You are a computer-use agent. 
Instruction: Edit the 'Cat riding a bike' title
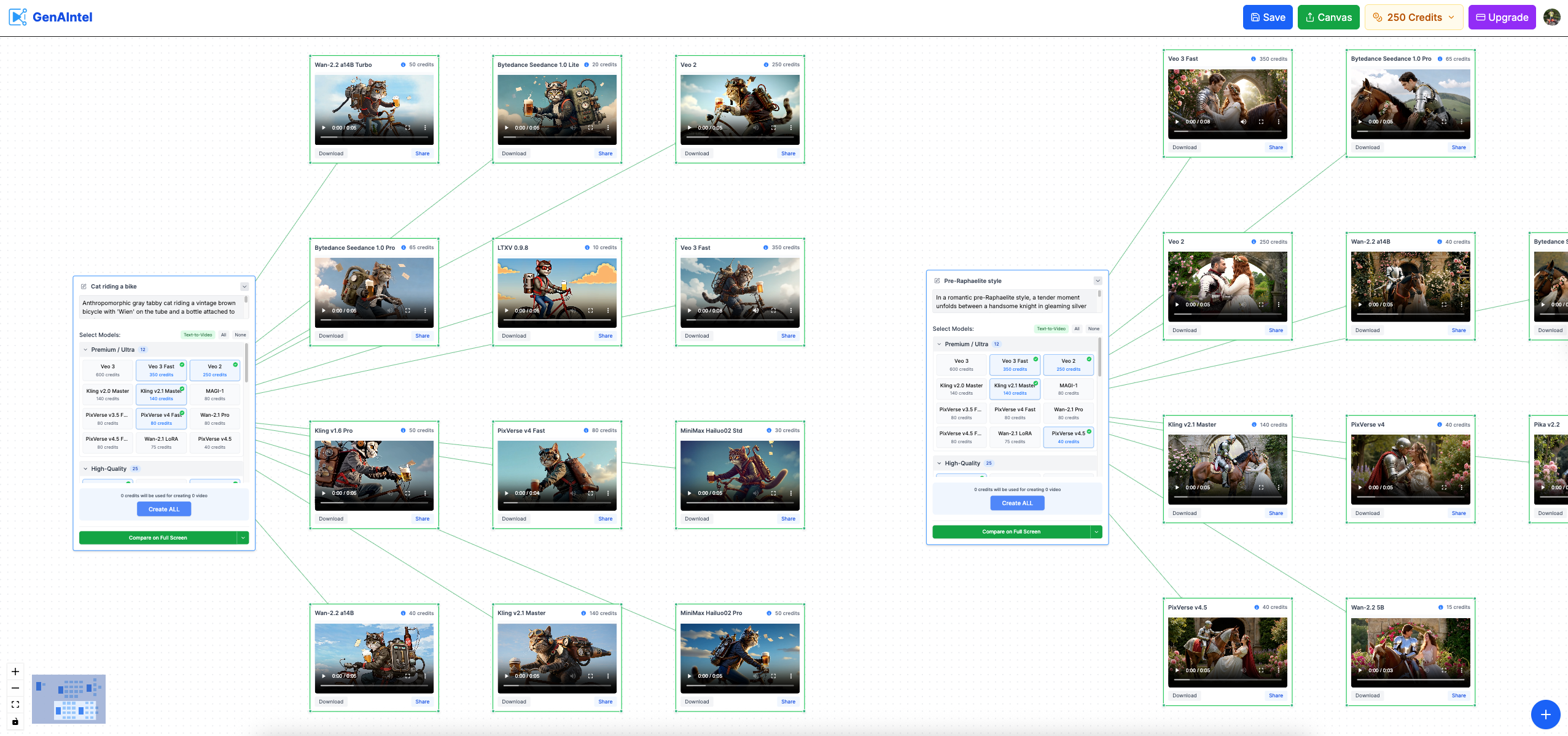[x=84, y=287]
